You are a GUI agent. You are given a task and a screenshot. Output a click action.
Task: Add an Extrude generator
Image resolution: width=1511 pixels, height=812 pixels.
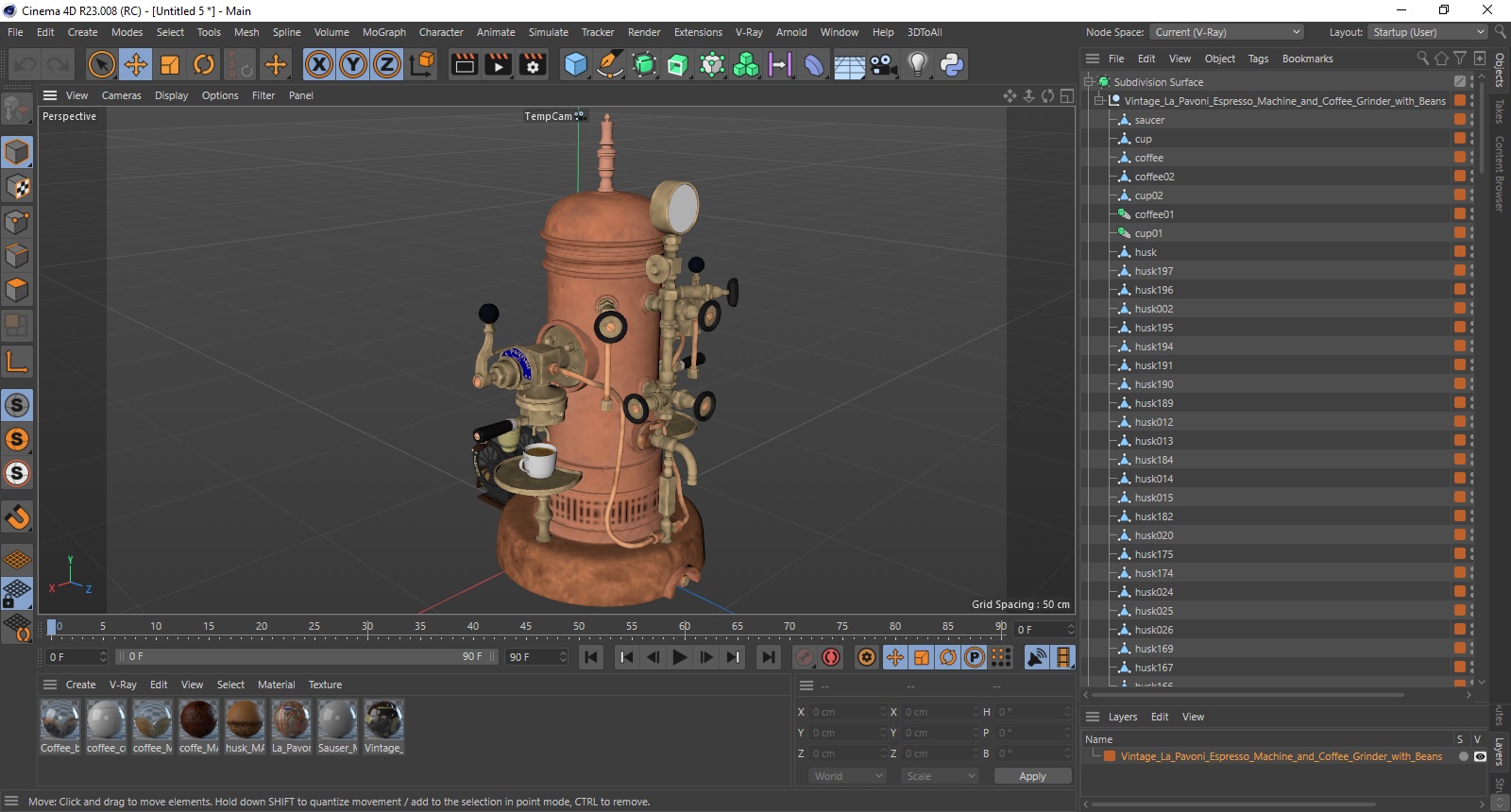(678, 64)
